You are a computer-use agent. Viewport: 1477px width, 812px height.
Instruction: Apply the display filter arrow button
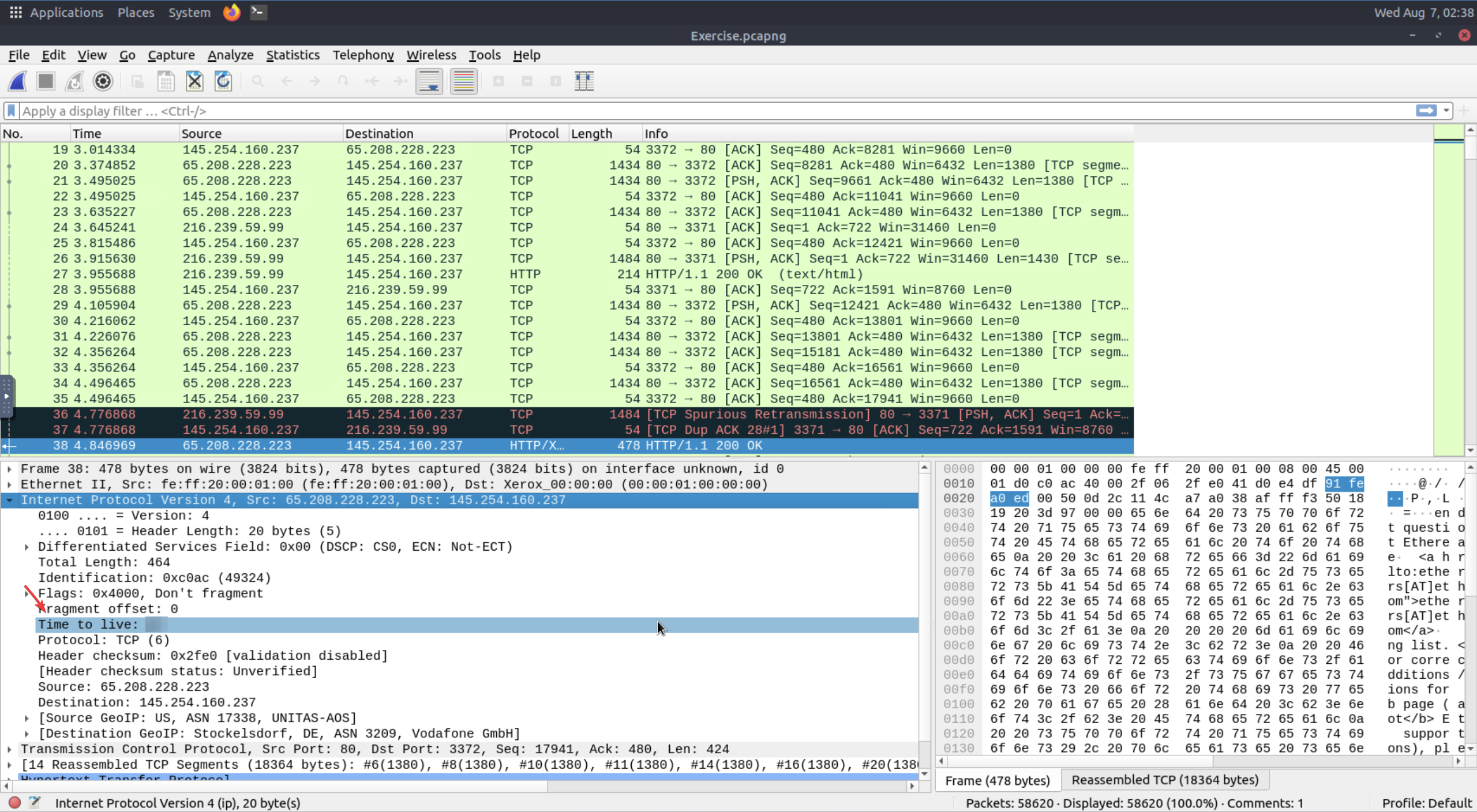[1426, 111]
